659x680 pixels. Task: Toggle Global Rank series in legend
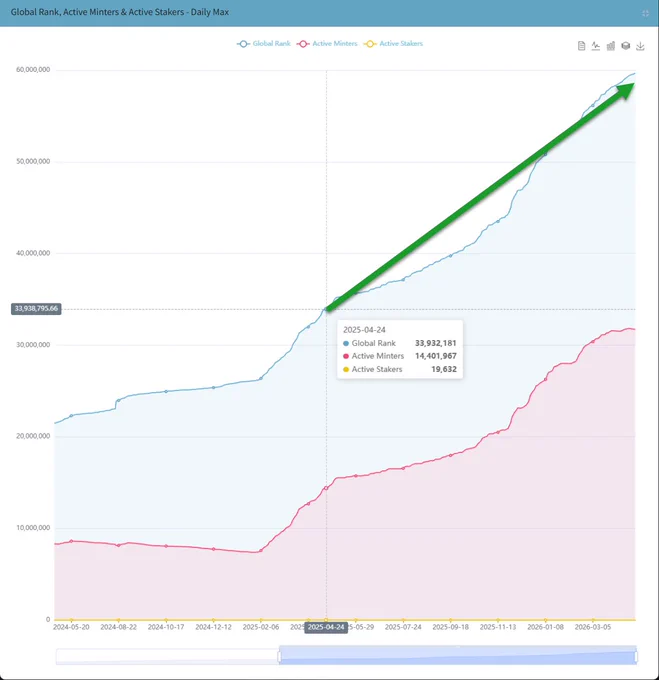[264, 43]
